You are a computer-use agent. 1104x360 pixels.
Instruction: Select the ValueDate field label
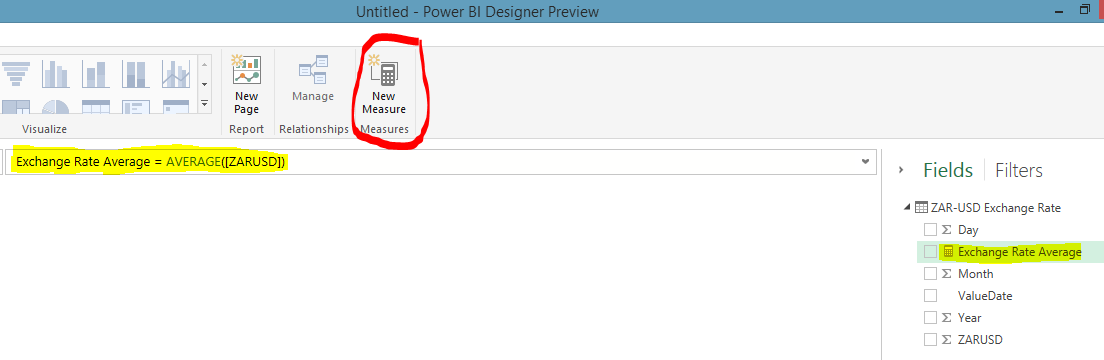point(985,295)
